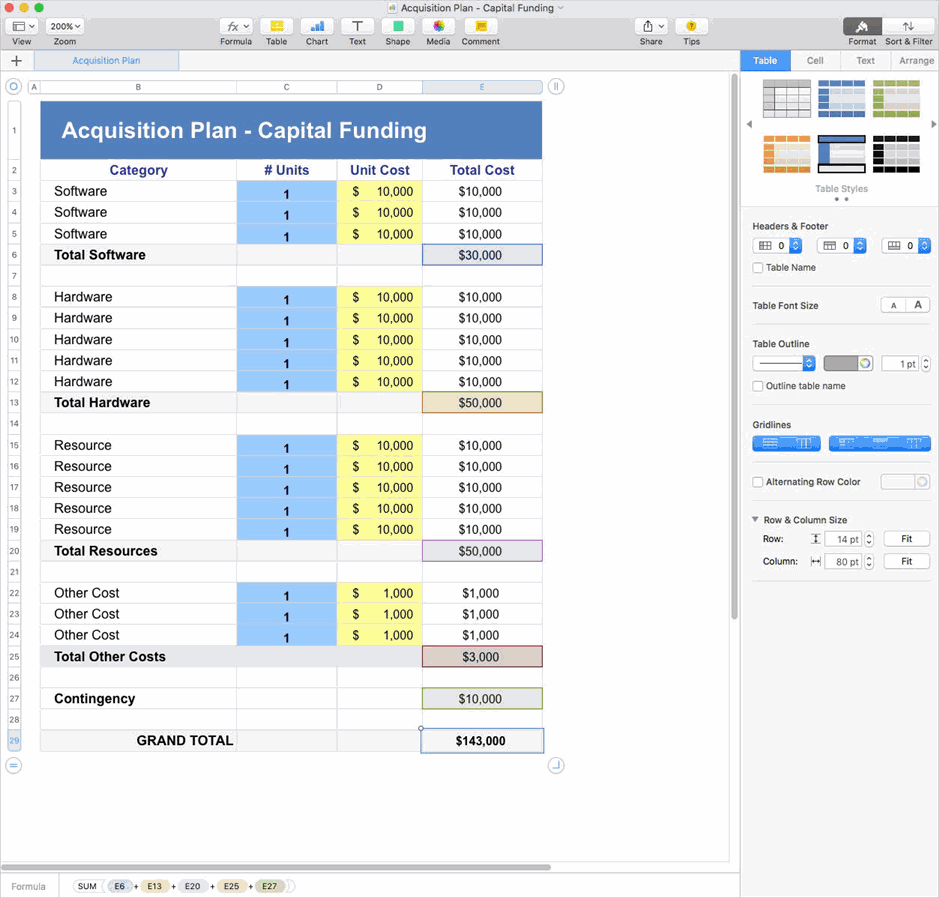
Task: Switch to the Cell tab in the Format panel
Action: (x=815, y=60)
